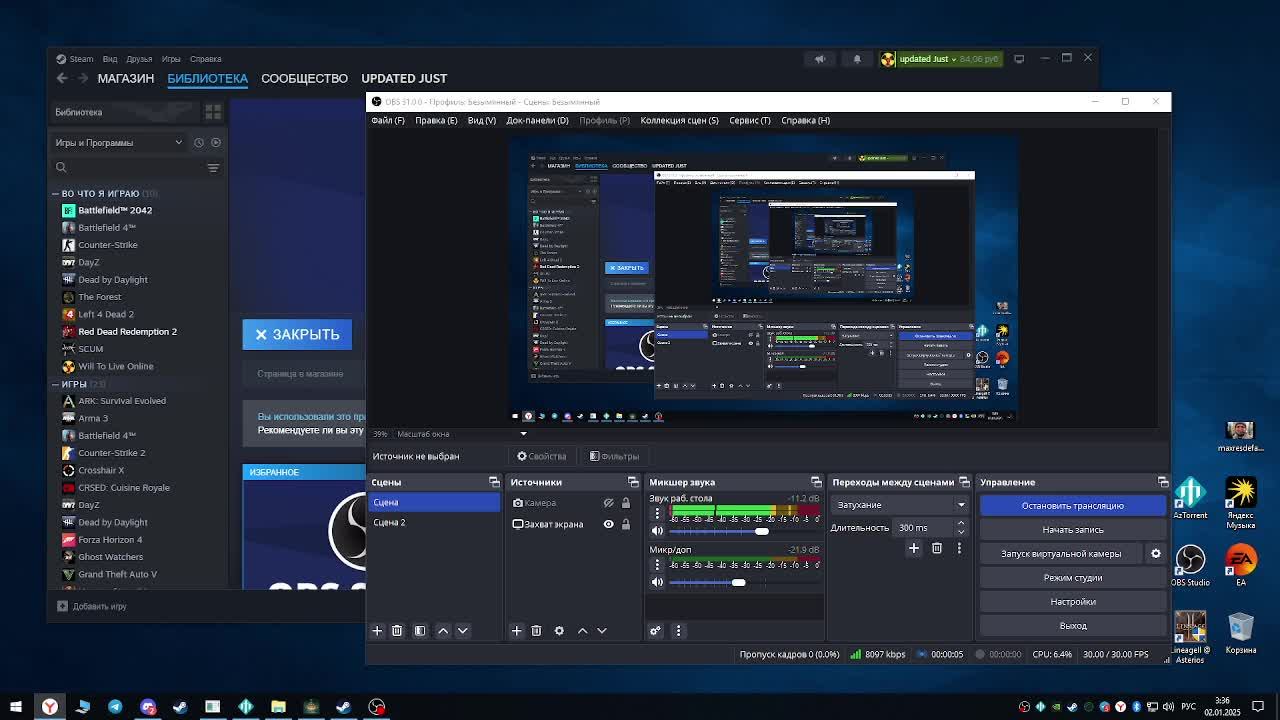Switch to Steam МАГАЗИН tab
This screenshot has height=720, width=1280.
(x=126, y=78)
